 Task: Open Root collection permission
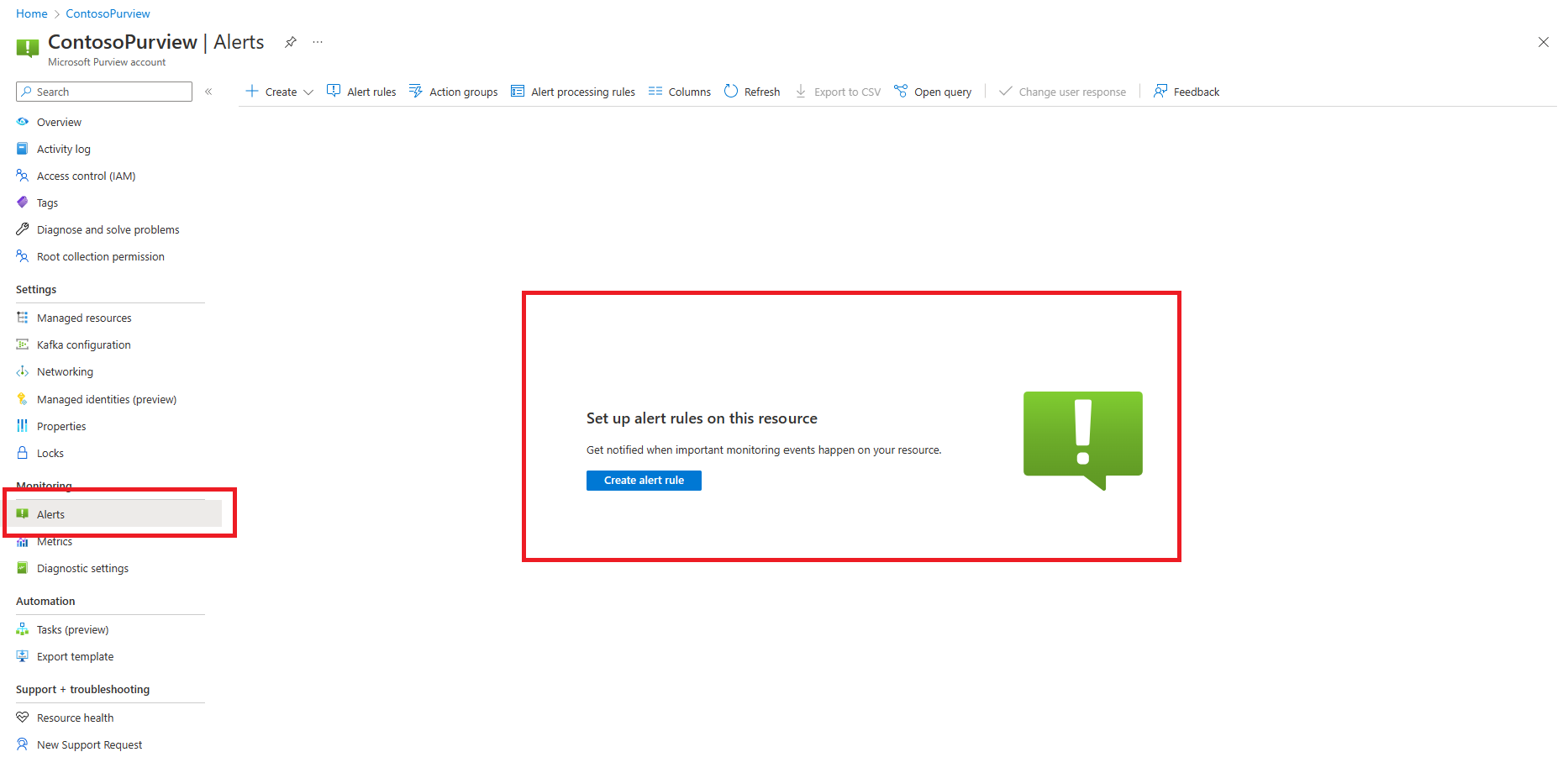101,256
